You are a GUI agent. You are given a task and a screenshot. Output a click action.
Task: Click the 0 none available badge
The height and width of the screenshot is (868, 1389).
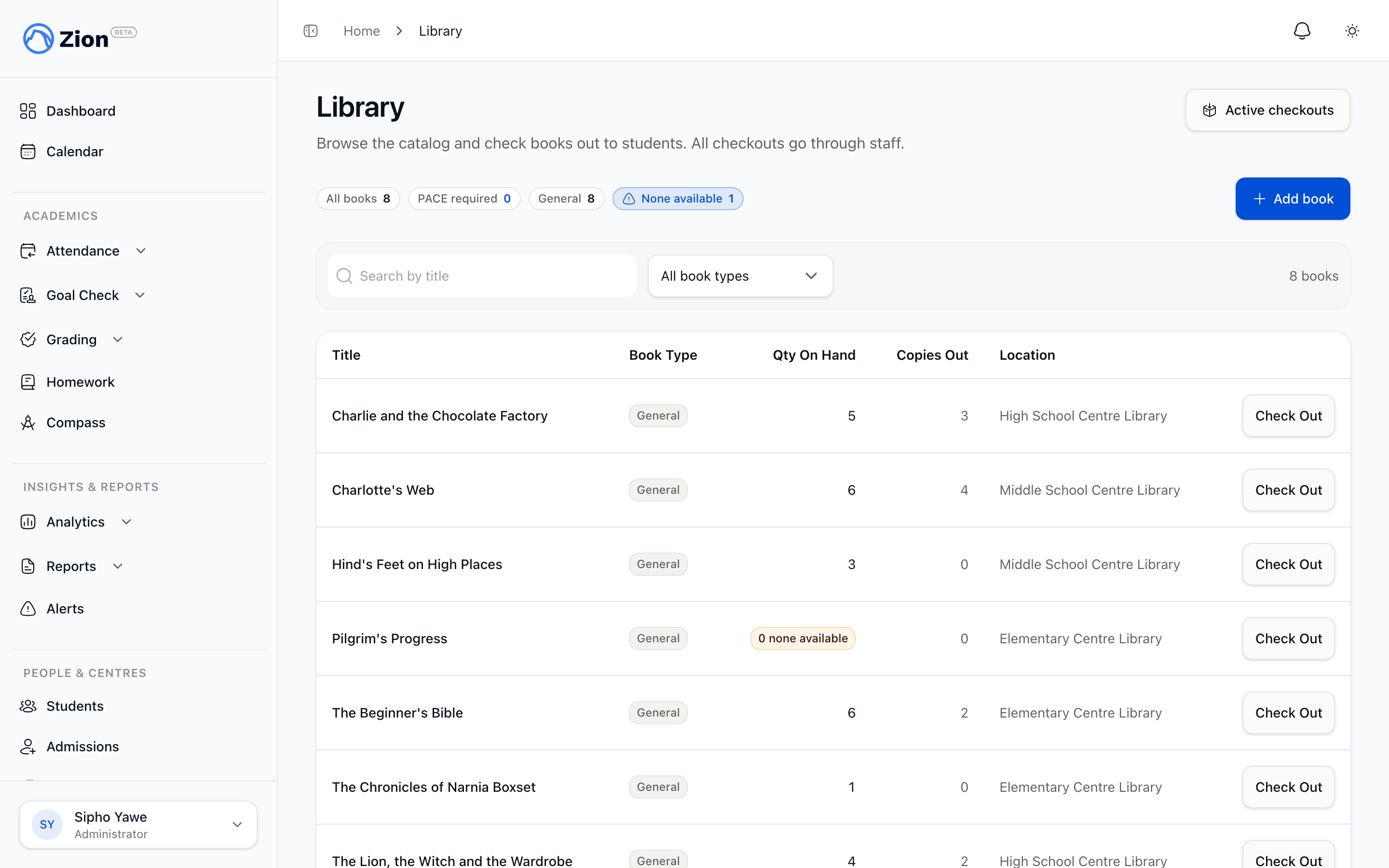point(803,638)
